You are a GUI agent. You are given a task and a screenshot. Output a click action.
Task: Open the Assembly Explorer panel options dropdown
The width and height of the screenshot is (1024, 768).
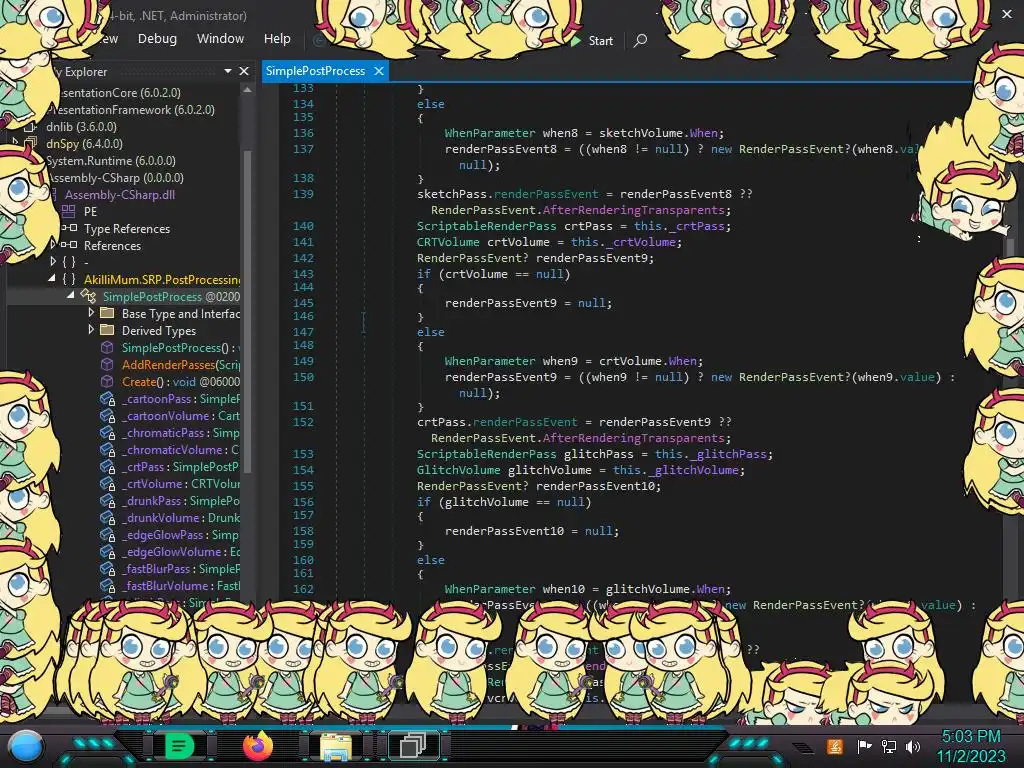coord(228,71)
